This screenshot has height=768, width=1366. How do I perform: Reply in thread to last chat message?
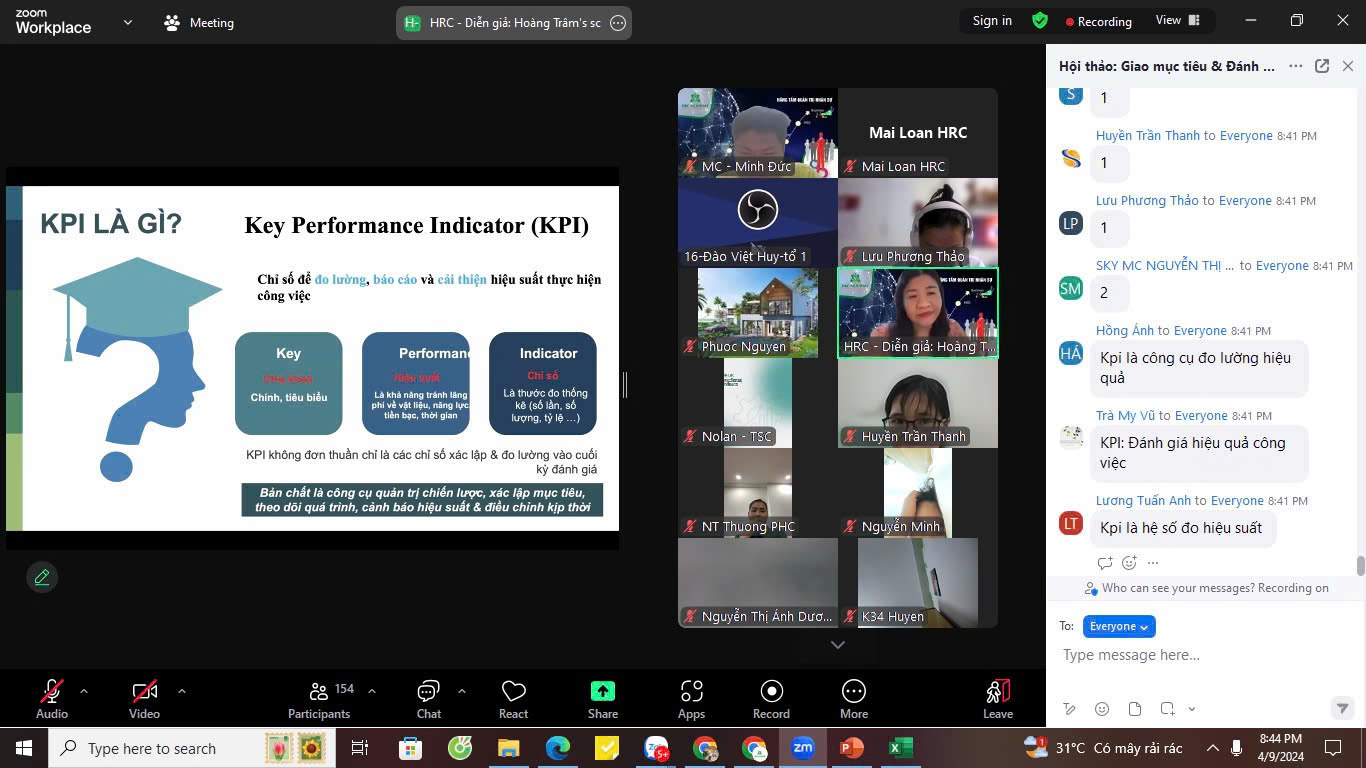point(1105,563)
